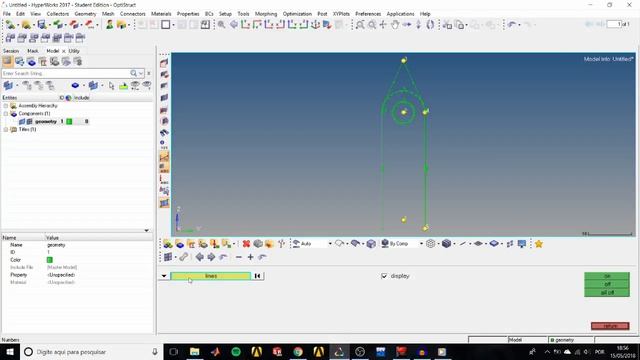Image resolution: width=640 pixels, height=360 pixels.
Task: Select the component view icon in browser
Action: tap(31, 62)
